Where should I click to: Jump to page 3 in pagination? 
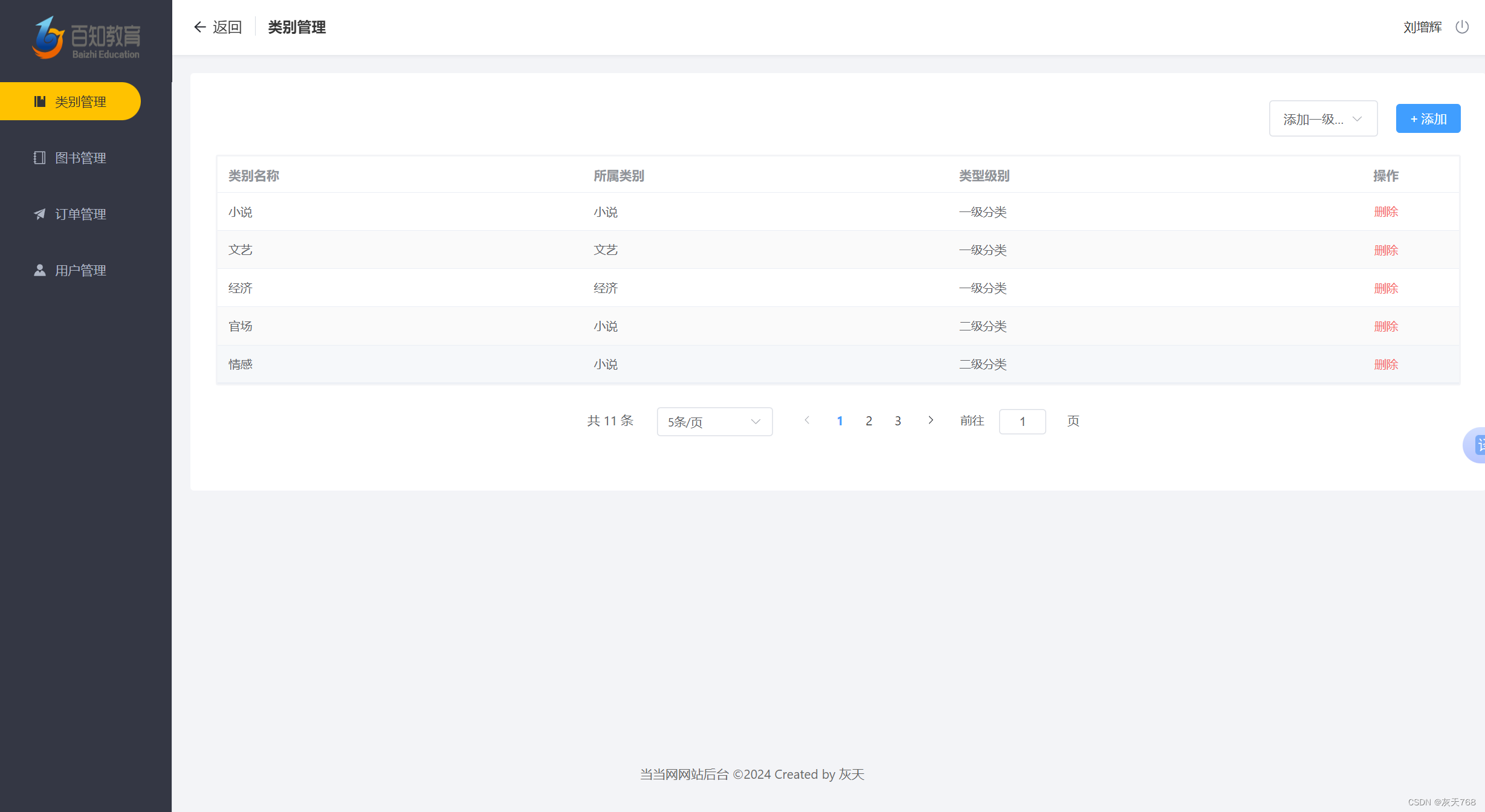click(898, 421)
